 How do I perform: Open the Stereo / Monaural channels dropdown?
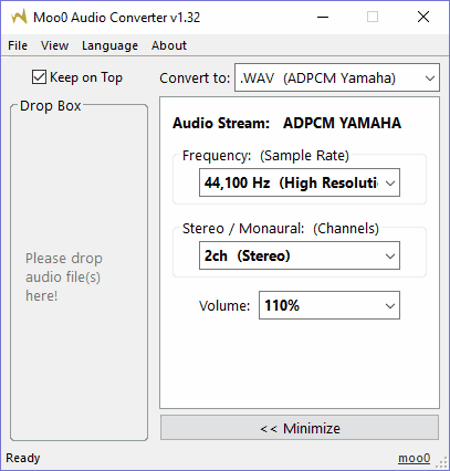pos(299,256)
